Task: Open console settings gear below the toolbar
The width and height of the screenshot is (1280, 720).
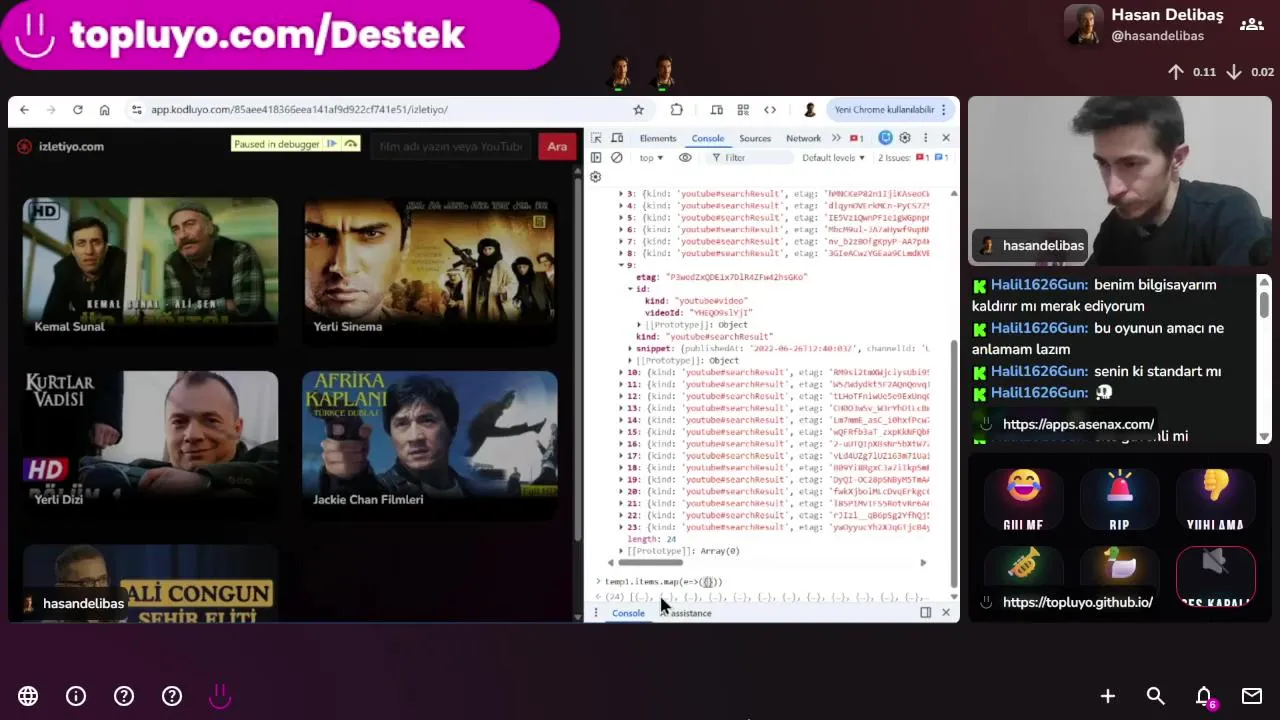Action: [595, 177]
